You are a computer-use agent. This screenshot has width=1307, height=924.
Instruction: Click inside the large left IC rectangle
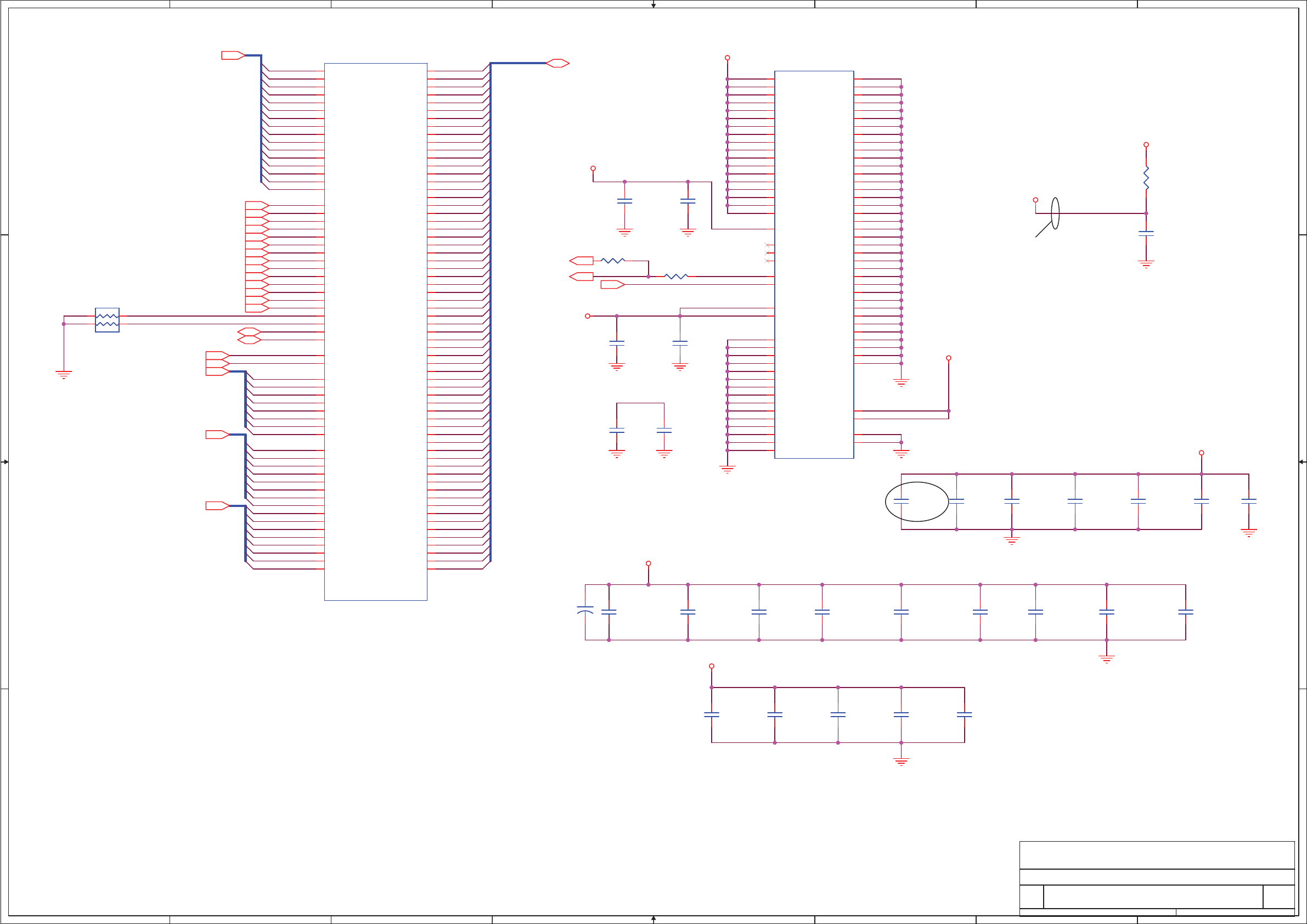coord(376,330)
